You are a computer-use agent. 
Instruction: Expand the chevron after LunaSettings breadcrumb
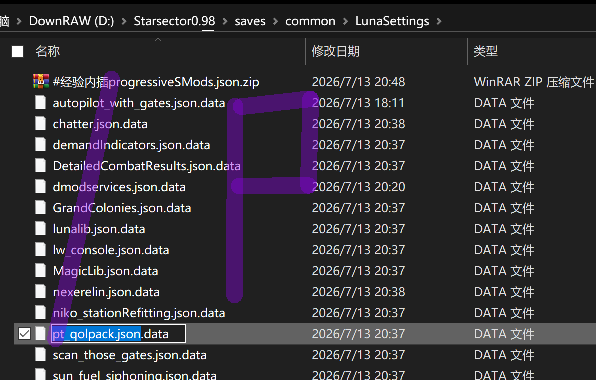click(439, 21)
